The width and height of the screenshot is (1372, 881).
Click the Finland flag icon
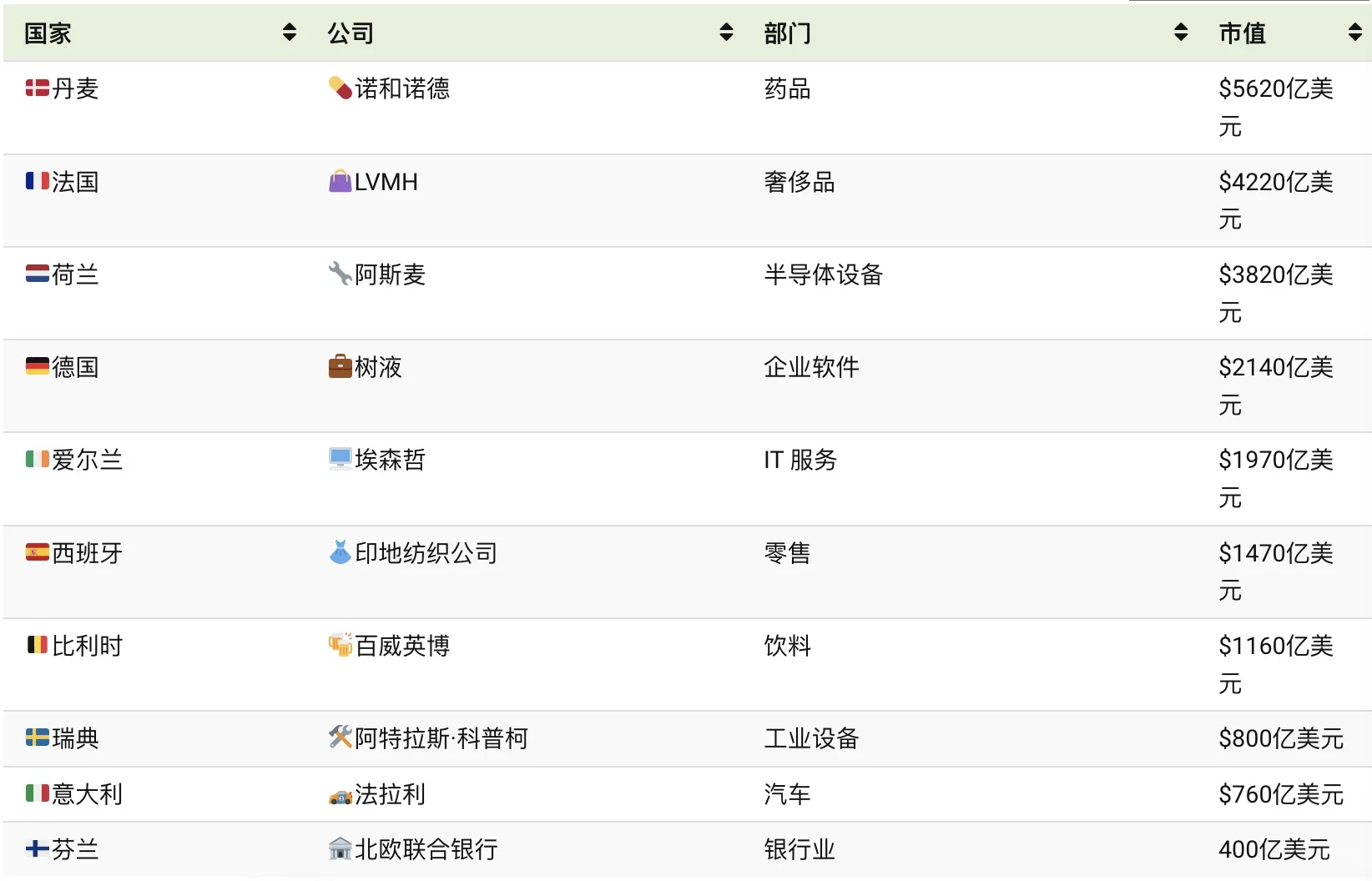pyautogui.click(x=38, y=849)
